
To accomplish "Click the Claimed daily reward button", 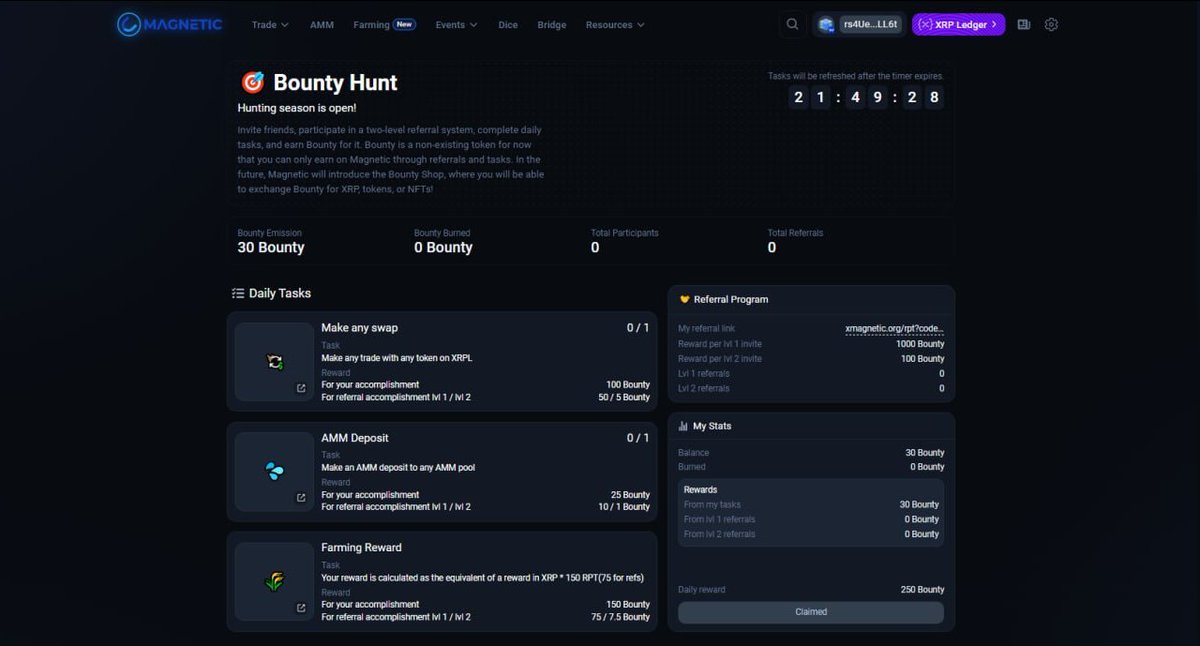I will click(x=811, y=612).
